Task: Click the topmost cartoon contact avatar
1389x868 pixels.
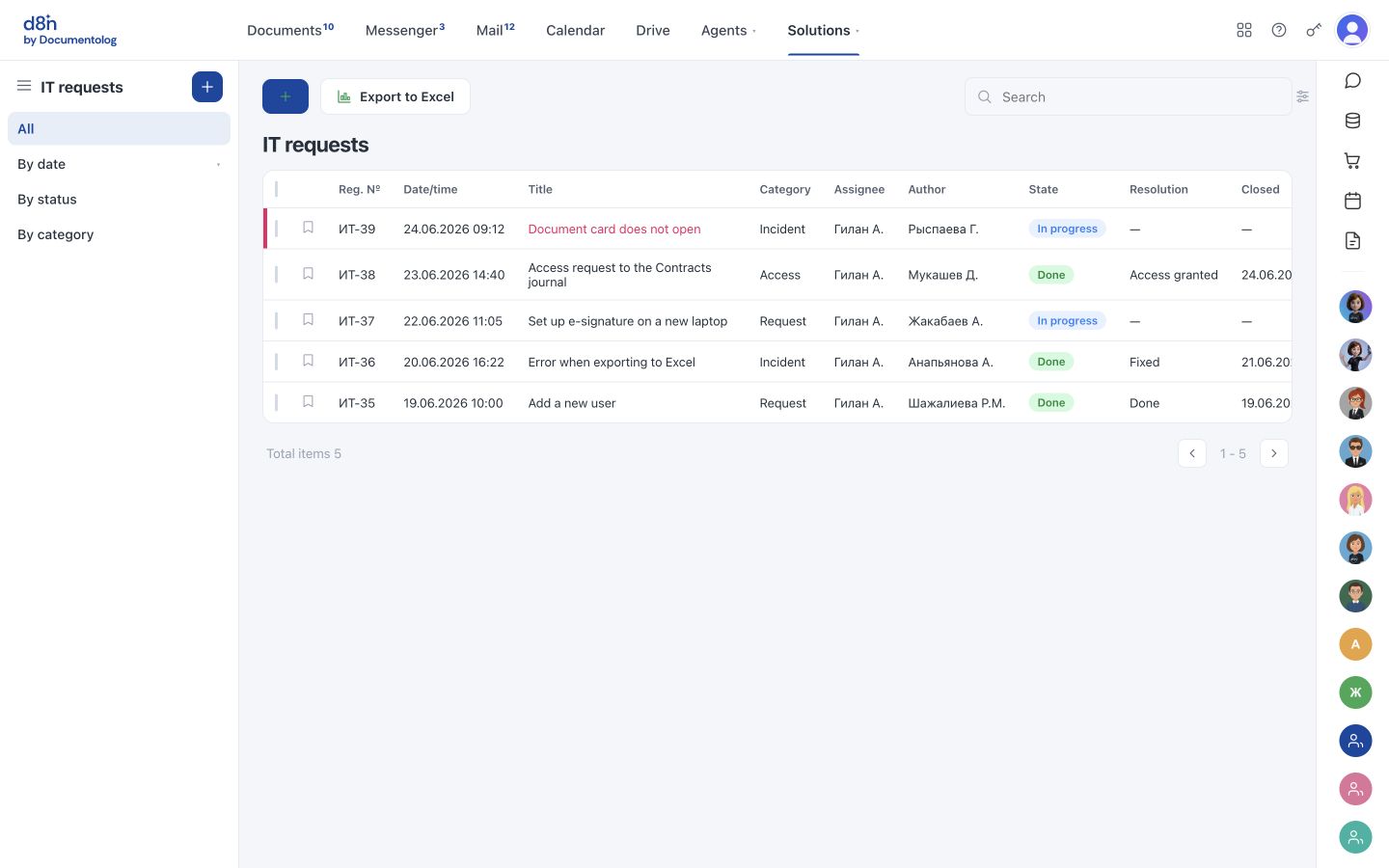Action: coord(1355,307)
